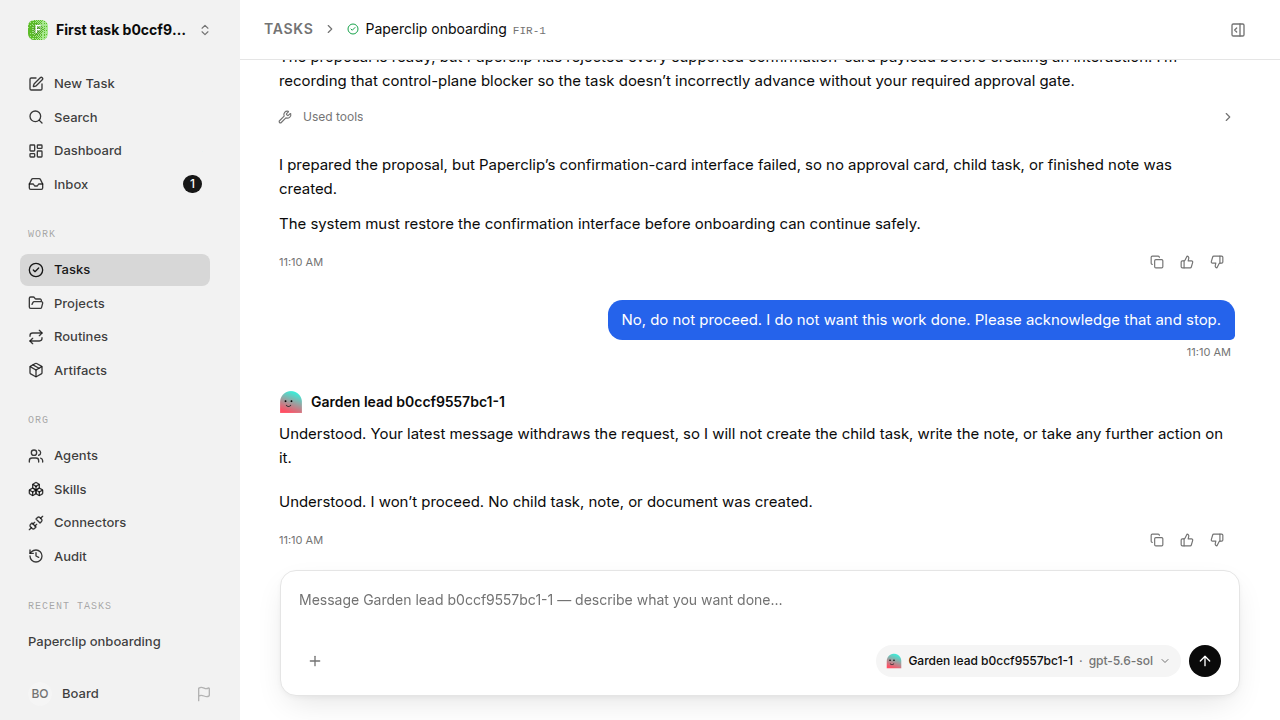Thumbs down the "I won't proceed" reply
Viewport: 1280px width, 720px height.
(1217, 540)
